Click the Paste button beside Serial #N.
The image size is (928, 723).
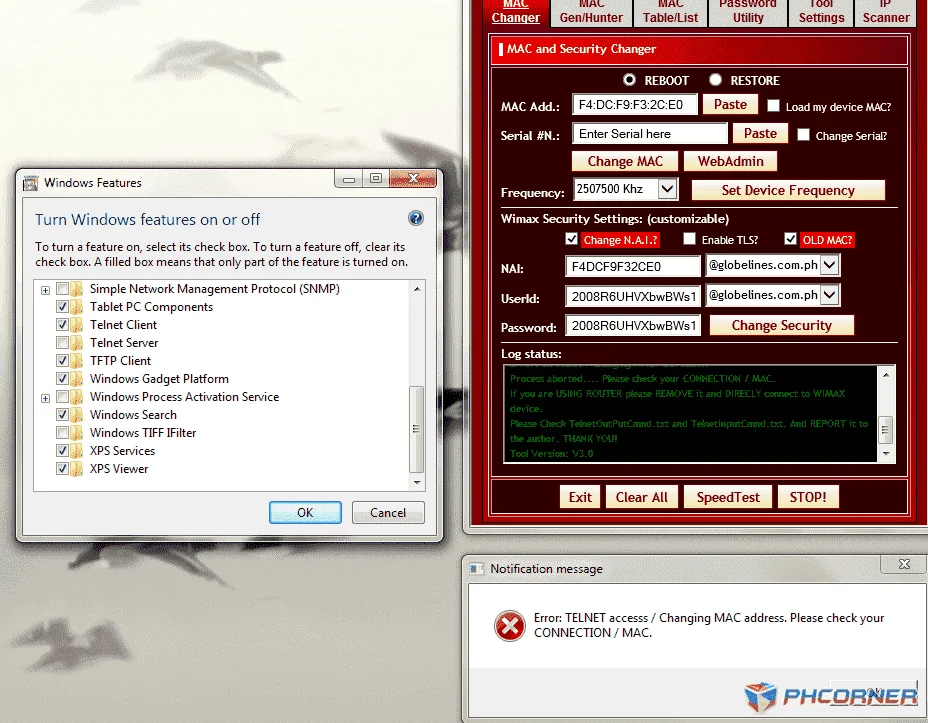(x=760, y=134)
